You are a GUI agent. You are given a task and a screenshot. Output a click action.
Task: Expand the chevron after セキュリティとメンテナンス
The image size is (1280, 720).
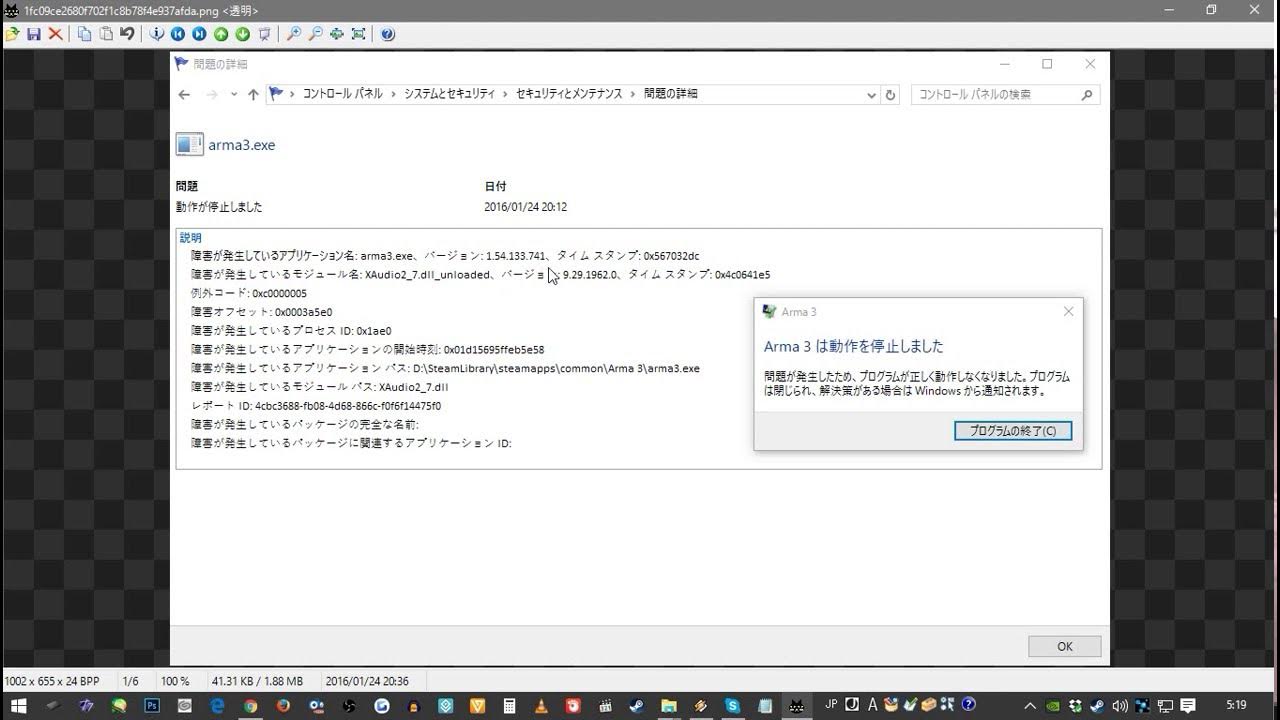pos(633,94)
